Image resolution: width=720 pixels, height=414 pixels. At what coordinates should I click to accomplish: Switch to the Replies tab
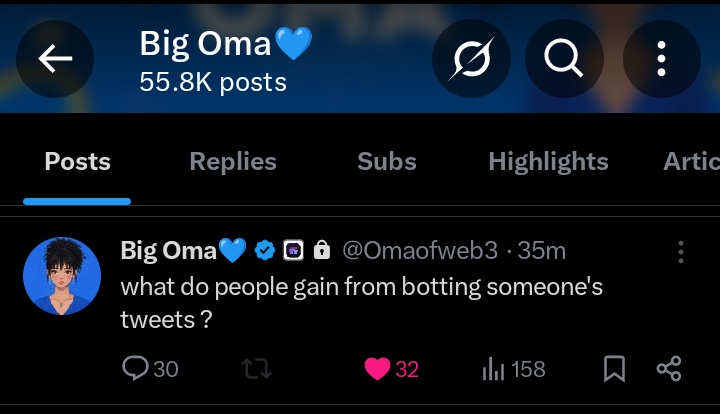point(232,162)
